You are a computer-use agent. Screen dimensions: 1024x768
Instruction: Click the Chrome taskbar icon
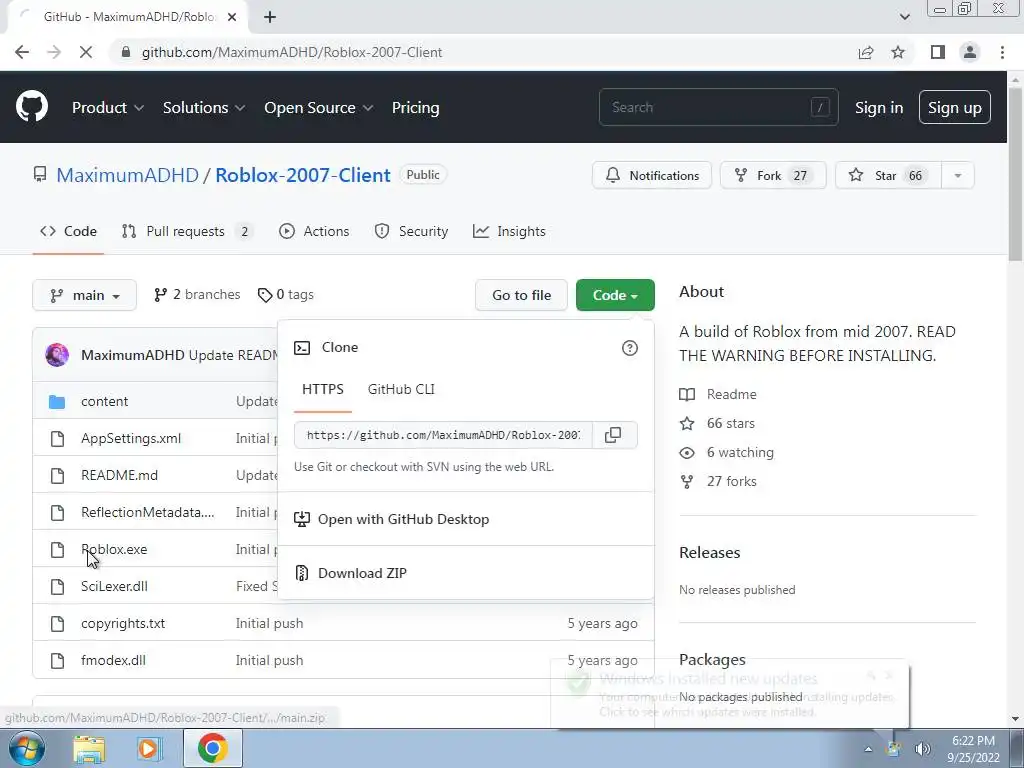(213, 748)
